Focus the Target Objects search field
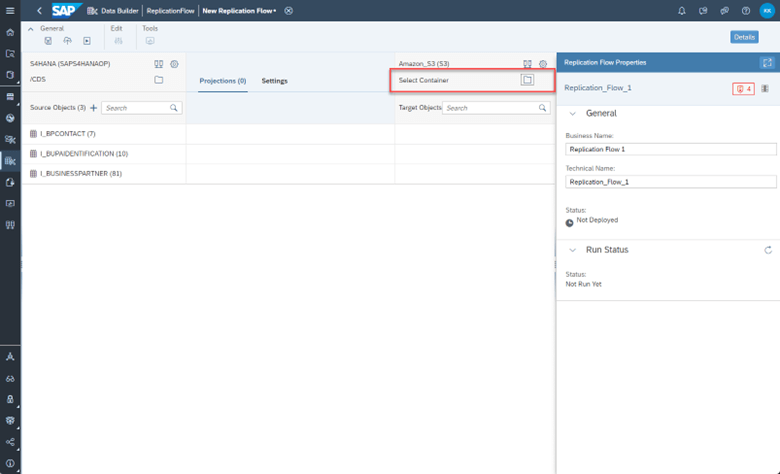This screenshot has width=780, height=474. (x=496, y=108)
